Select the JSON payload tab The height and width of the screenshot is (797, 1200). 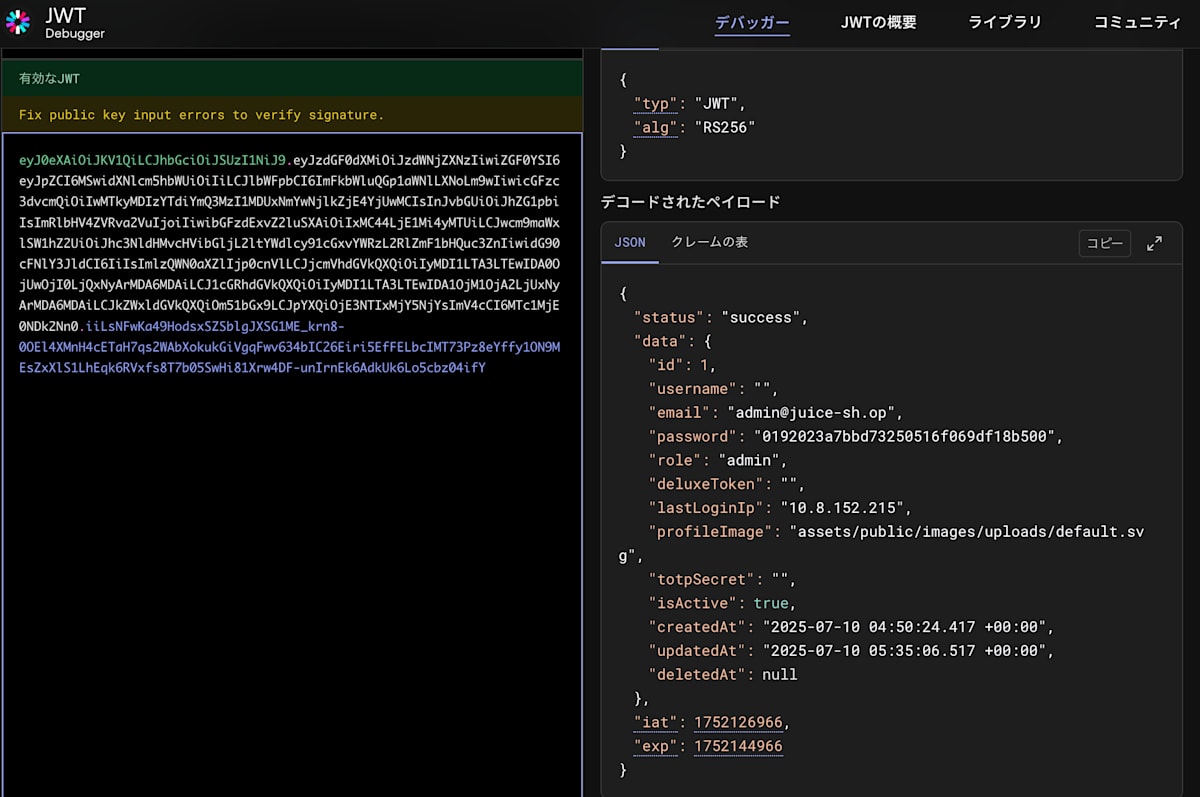[630, 243]
